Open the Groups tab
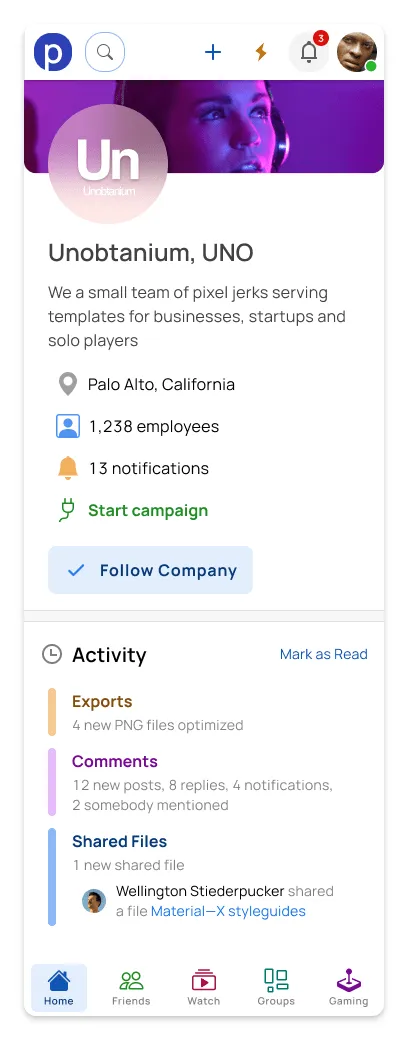The height and width of the screenshot is (1040, 408). 276,988
